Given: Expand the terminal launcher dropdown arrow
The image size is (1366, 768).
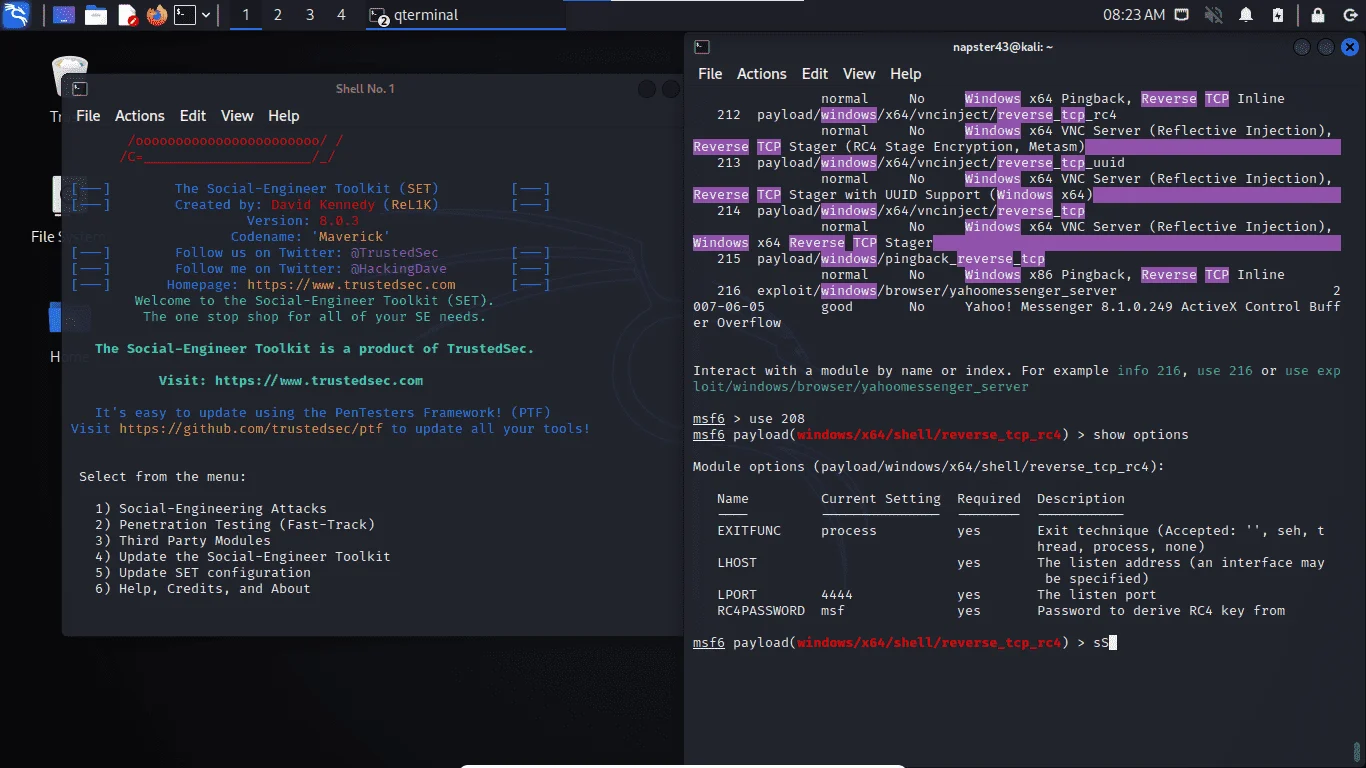Looking at the screenshot, I should [206, 15].
